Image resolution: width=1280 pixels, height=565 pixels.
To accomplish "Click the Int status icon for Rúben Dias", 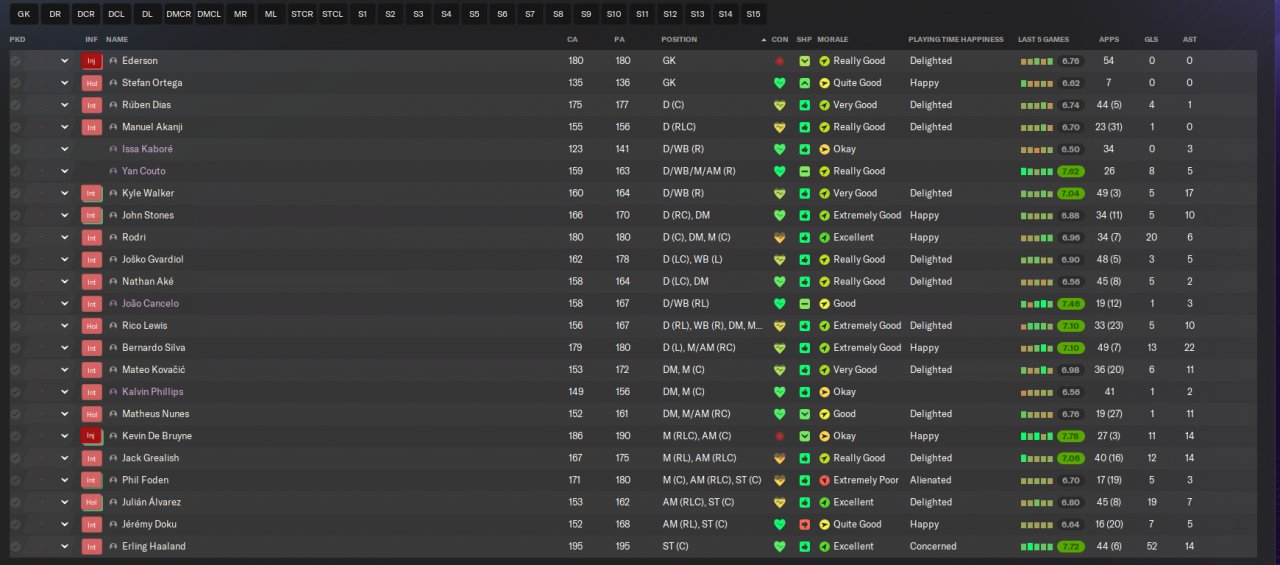I will 92,105.
